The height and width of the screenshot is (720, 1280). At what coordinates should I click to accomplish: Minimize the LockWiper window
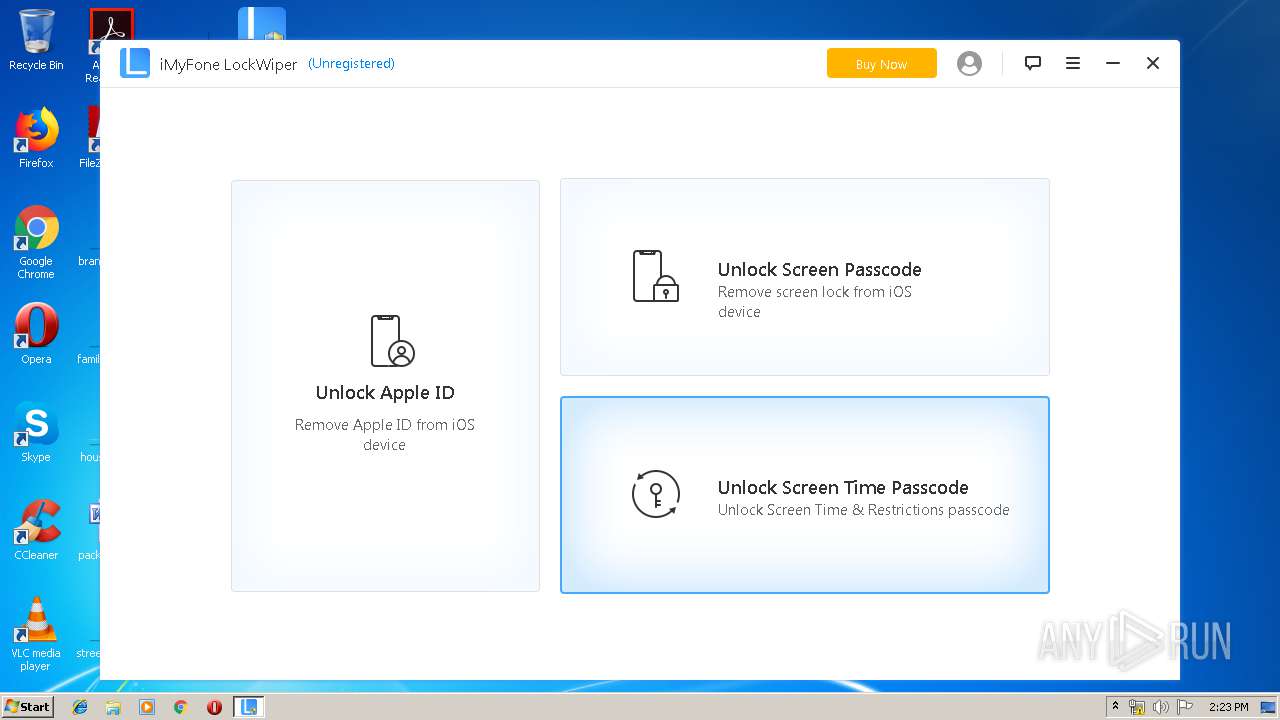coord(1113,63)
